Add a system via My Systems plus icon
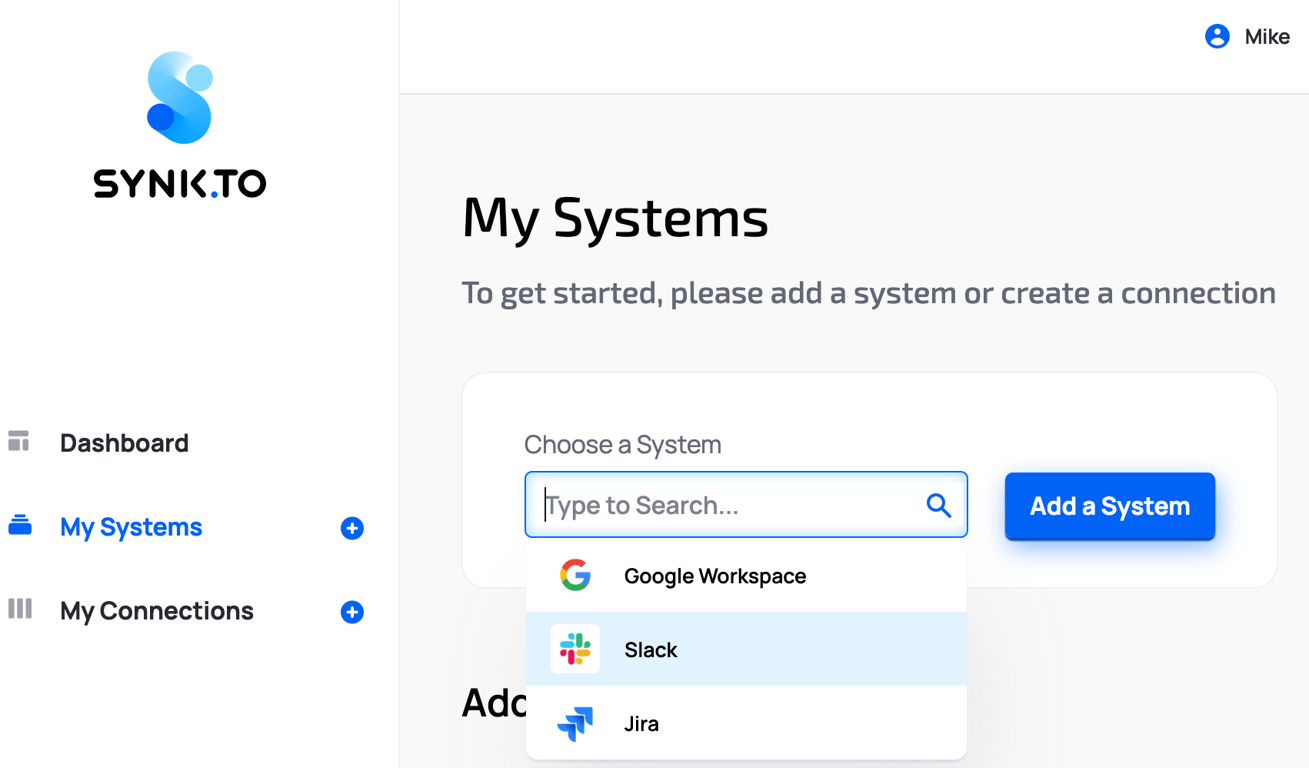The image size is (1309, 768). tap(352, 528)
